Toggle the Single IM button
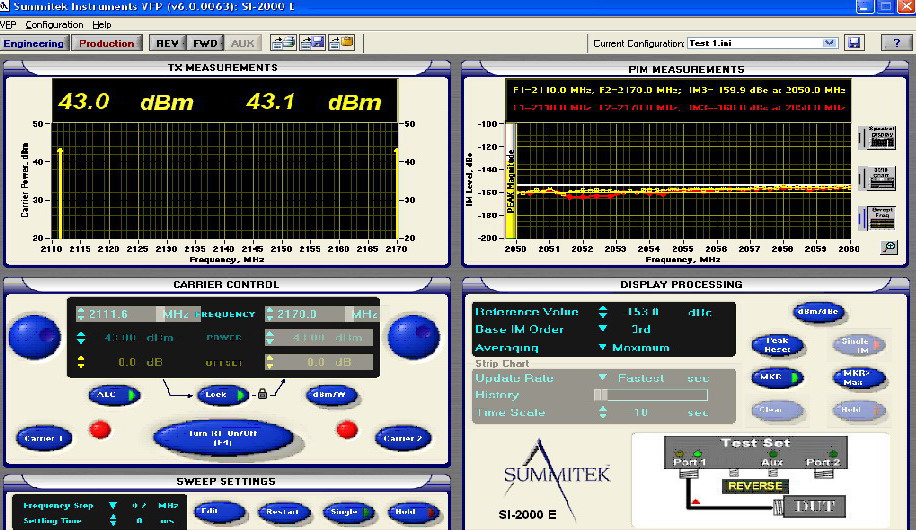The image size is (916, 530). point(859,345)
